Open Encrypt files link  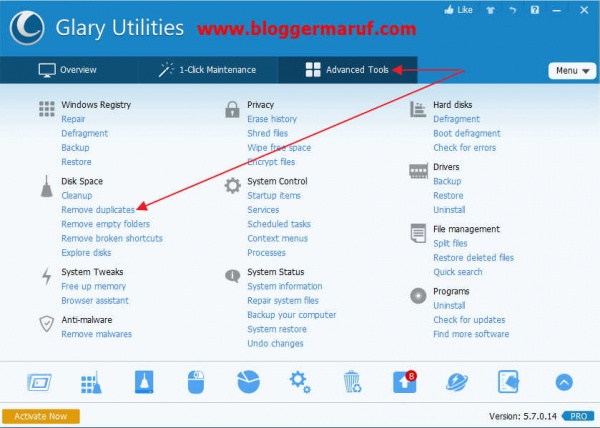271,162
